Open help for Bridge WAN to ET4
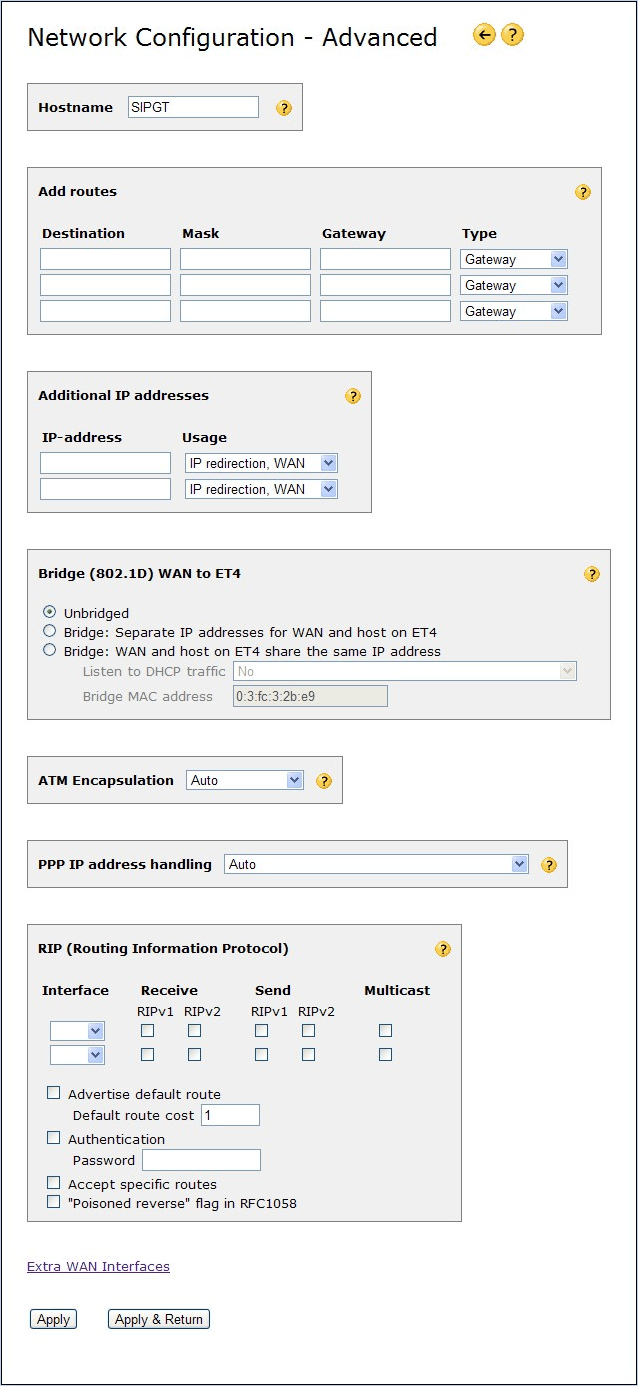638x1386 pixels. coord(592,574)
